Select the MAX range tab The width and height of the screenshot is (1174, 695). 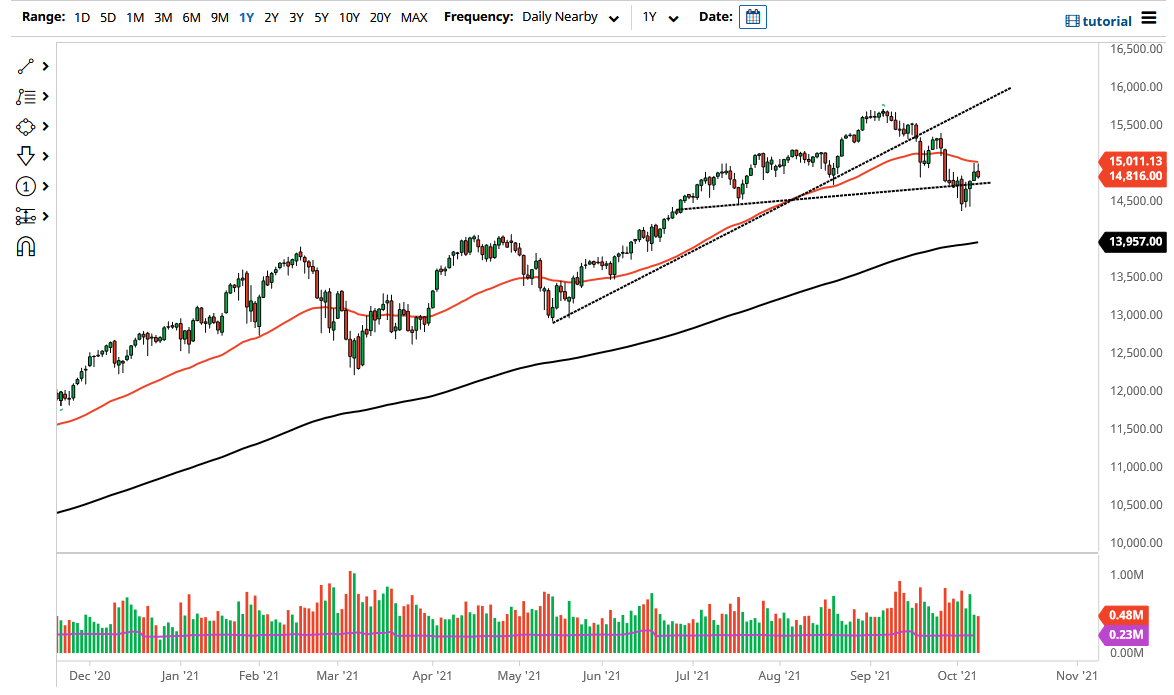point(413,17)
